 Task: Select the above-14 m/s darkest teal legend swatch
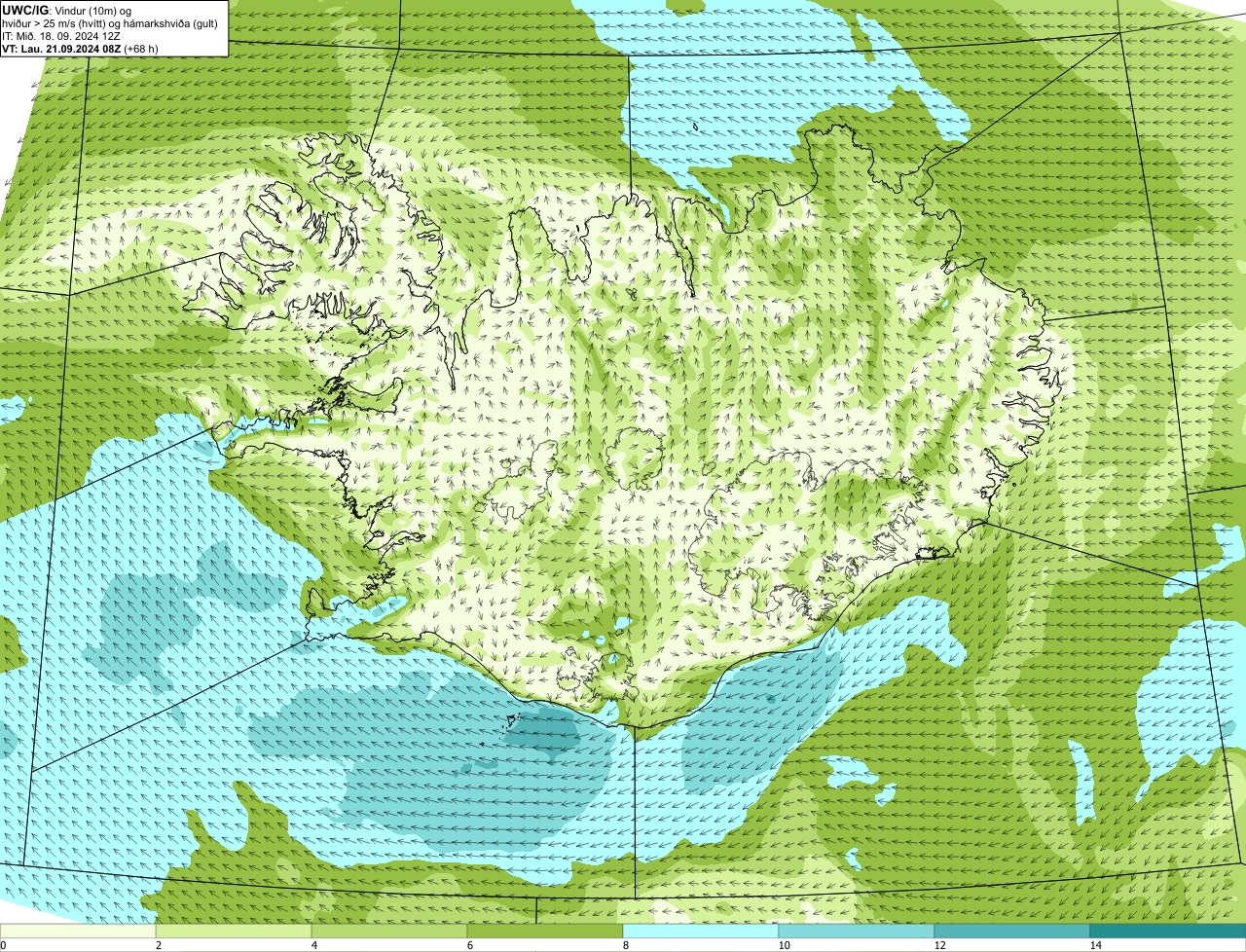pyautogui.click(x=1168, y=931)
